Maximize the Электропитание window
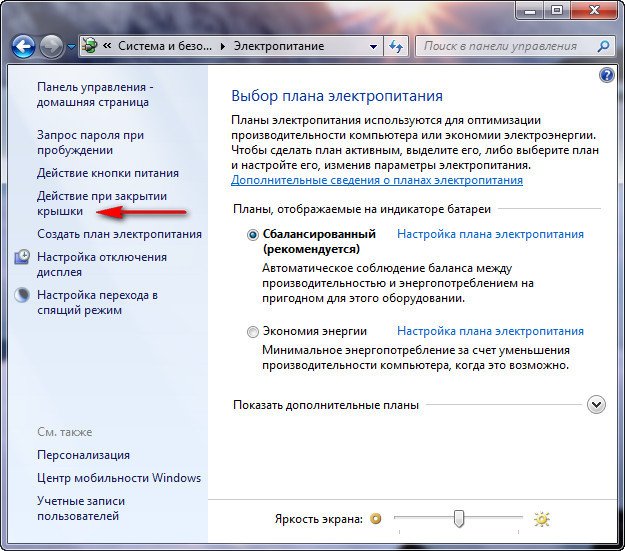 pyautogui.click(x=557, y=10)
